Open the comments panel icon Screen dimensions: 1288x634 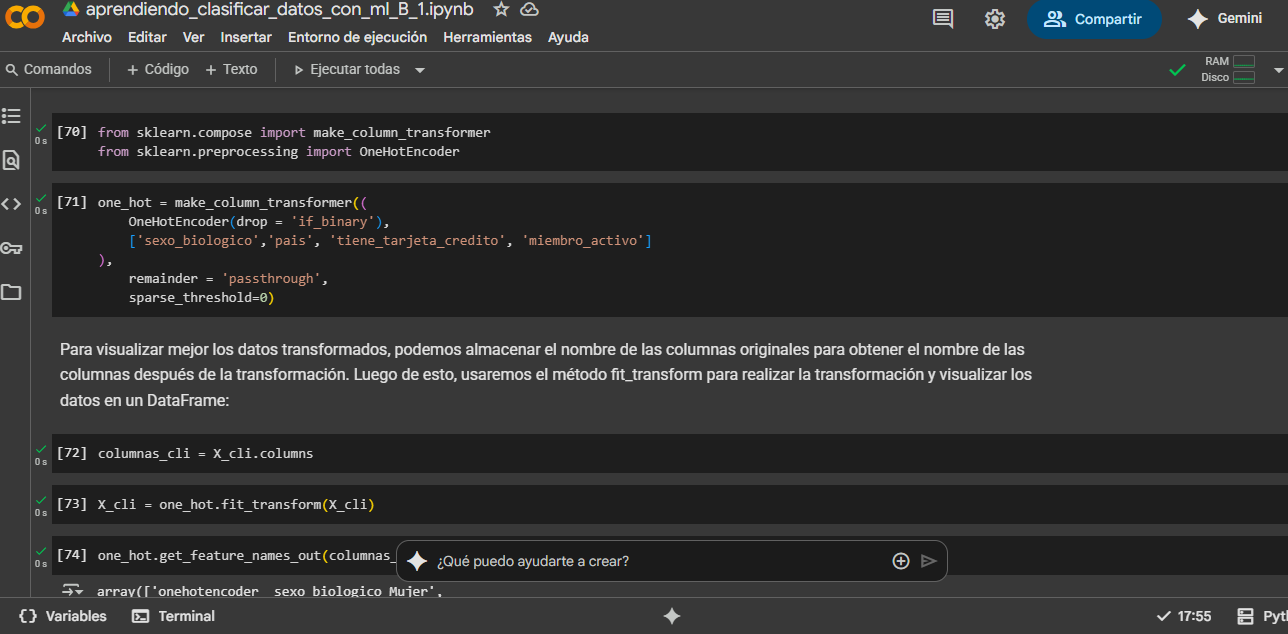coord(942,19)
